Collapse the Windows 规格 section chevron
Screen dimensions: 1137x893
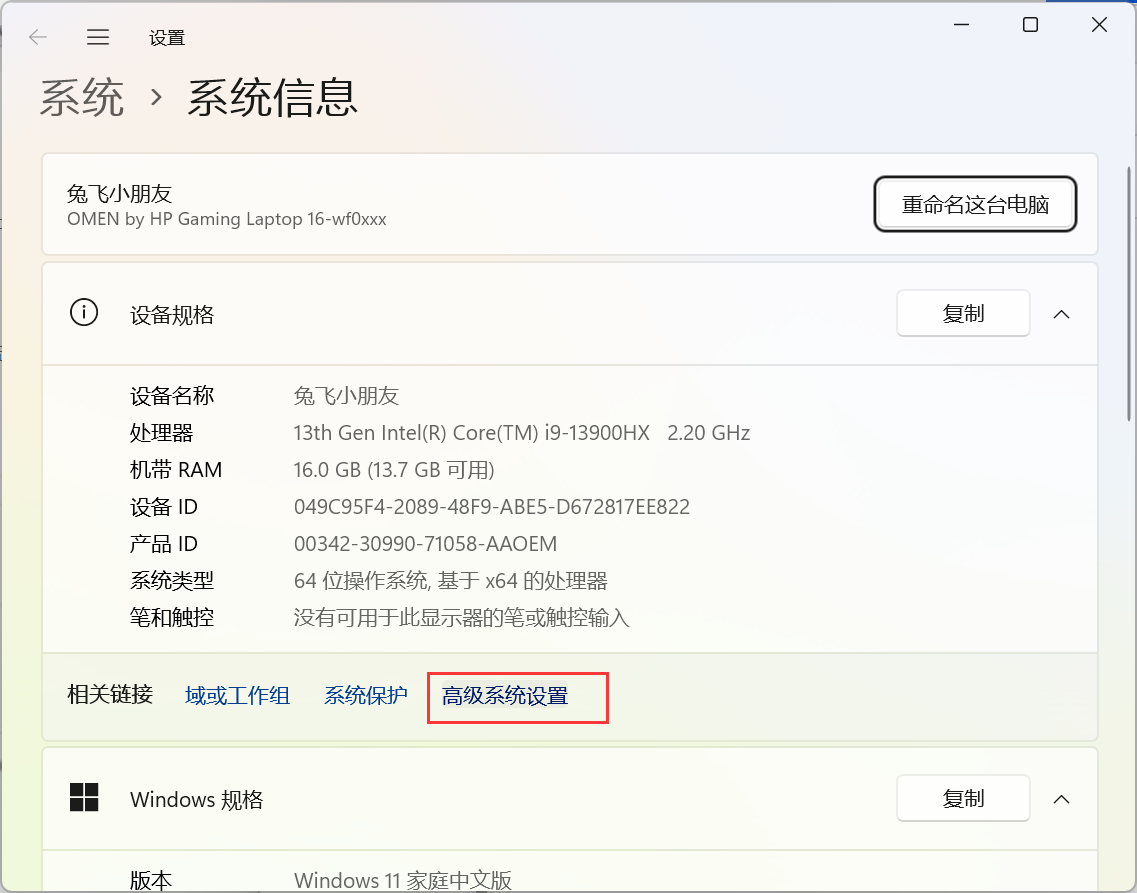tap(1062, 799)
